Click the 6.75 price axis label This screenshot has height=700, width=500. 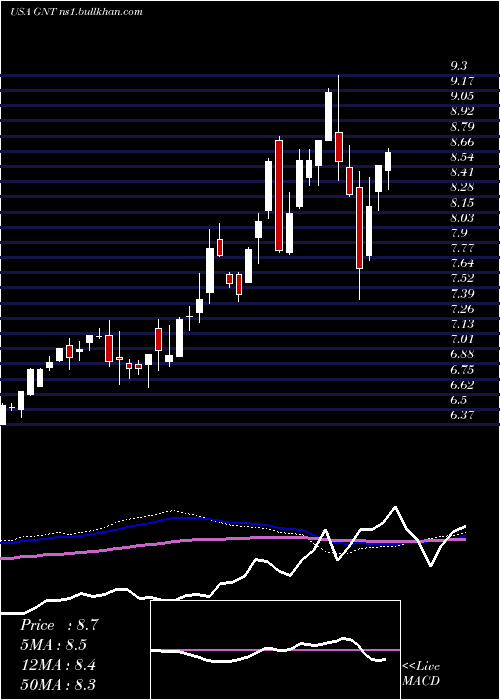462,370
